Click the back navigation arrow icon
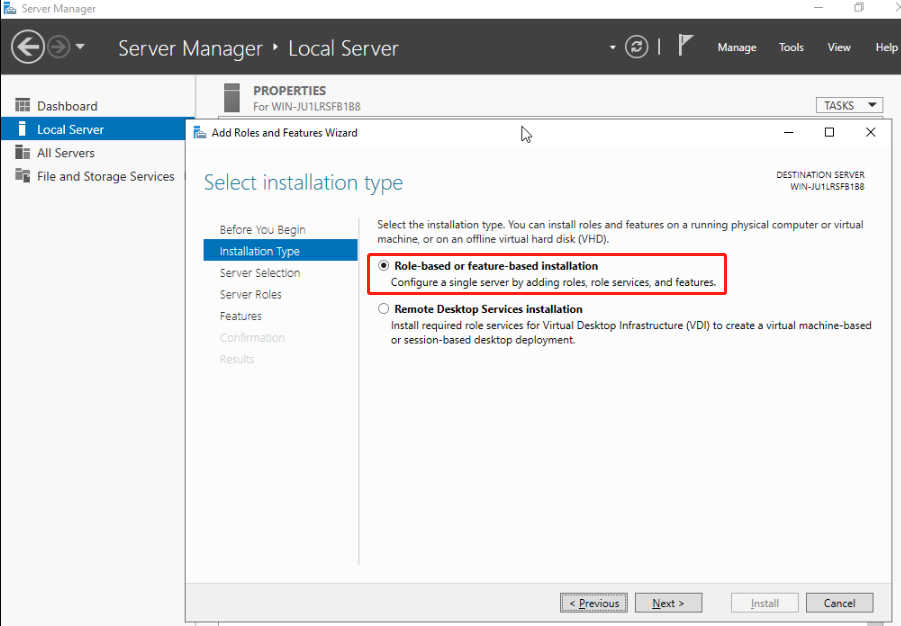 (x=28, y=47)
